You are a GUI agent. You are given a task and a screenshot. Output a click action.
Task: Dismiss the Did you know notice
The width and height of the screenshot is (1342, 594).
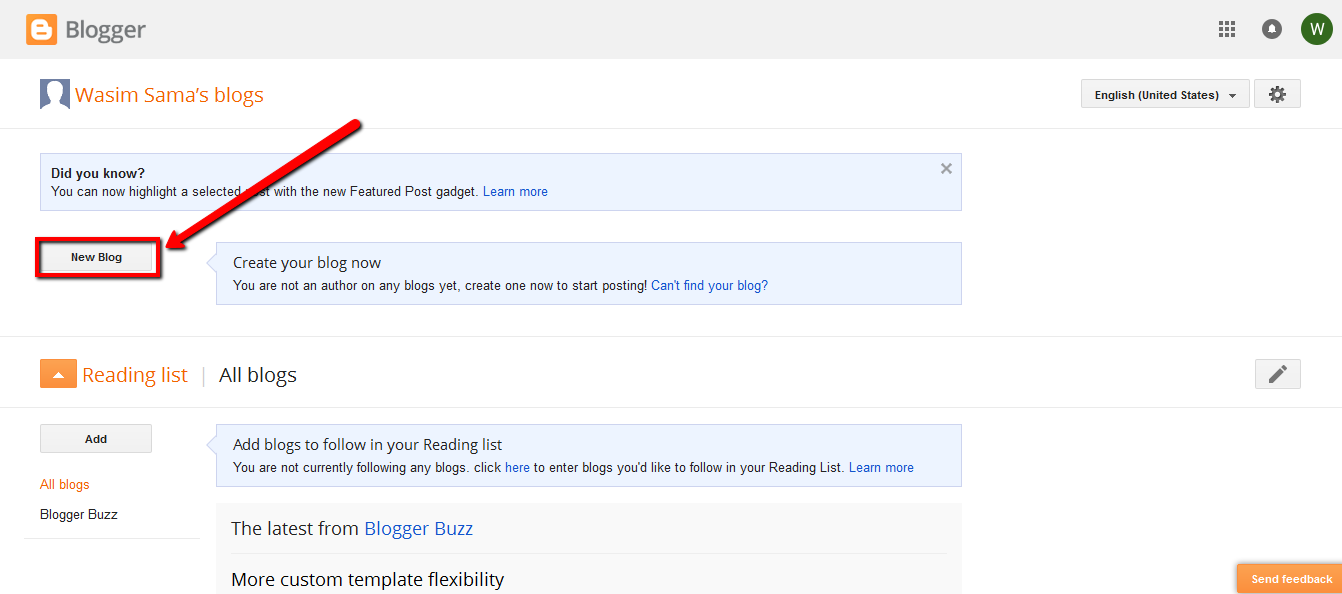click(946, 168)
